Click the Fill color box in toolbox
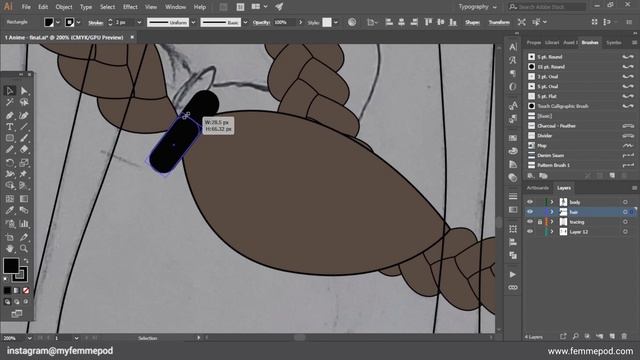The height and width of the screenshot is (360, 640). [x=11, y=266]
